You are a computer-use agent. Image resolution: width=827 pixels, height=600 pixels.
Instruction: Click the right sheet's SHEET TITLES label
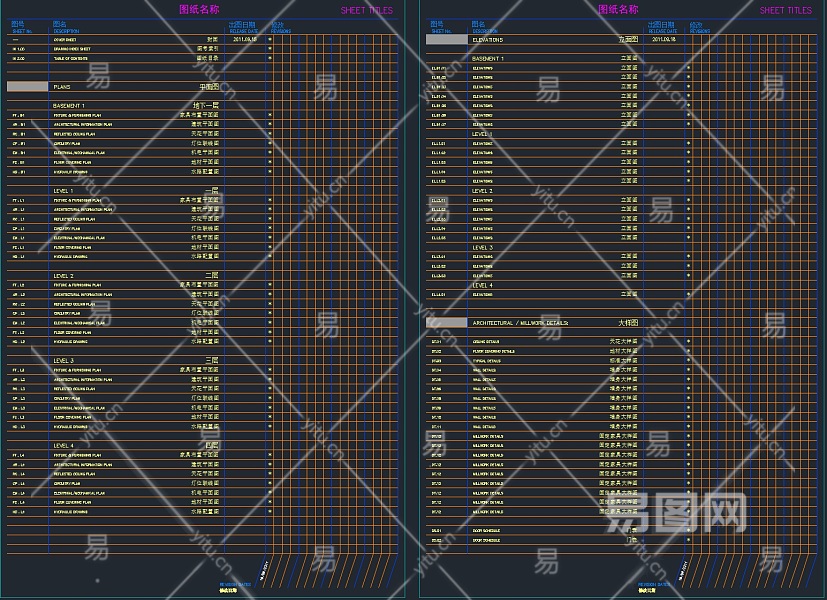pos(785,11)
